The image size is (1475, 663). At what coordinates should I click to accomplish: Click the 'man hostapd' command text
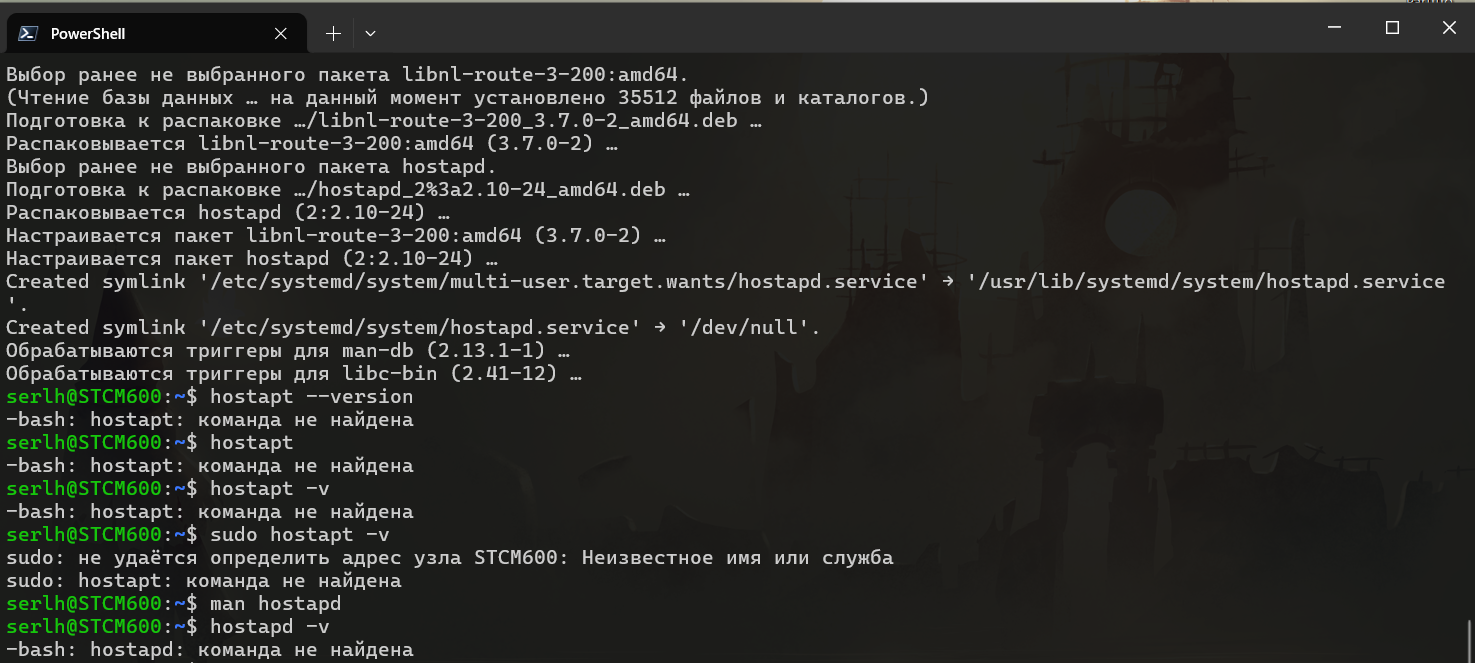pos(275,604)
